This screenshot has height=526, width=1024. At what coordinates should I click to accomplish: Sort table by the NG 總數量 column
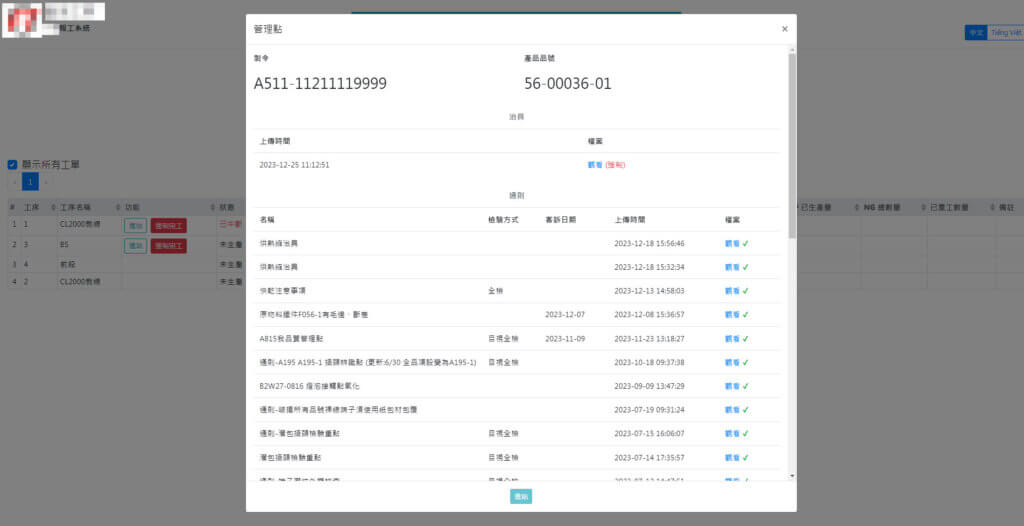(880, 207)
